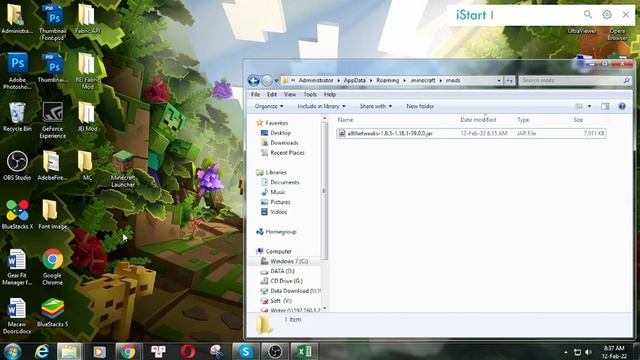Open Windows 7 (C:) drive
This screenshot has width=640, height=360.
(284, 261)
